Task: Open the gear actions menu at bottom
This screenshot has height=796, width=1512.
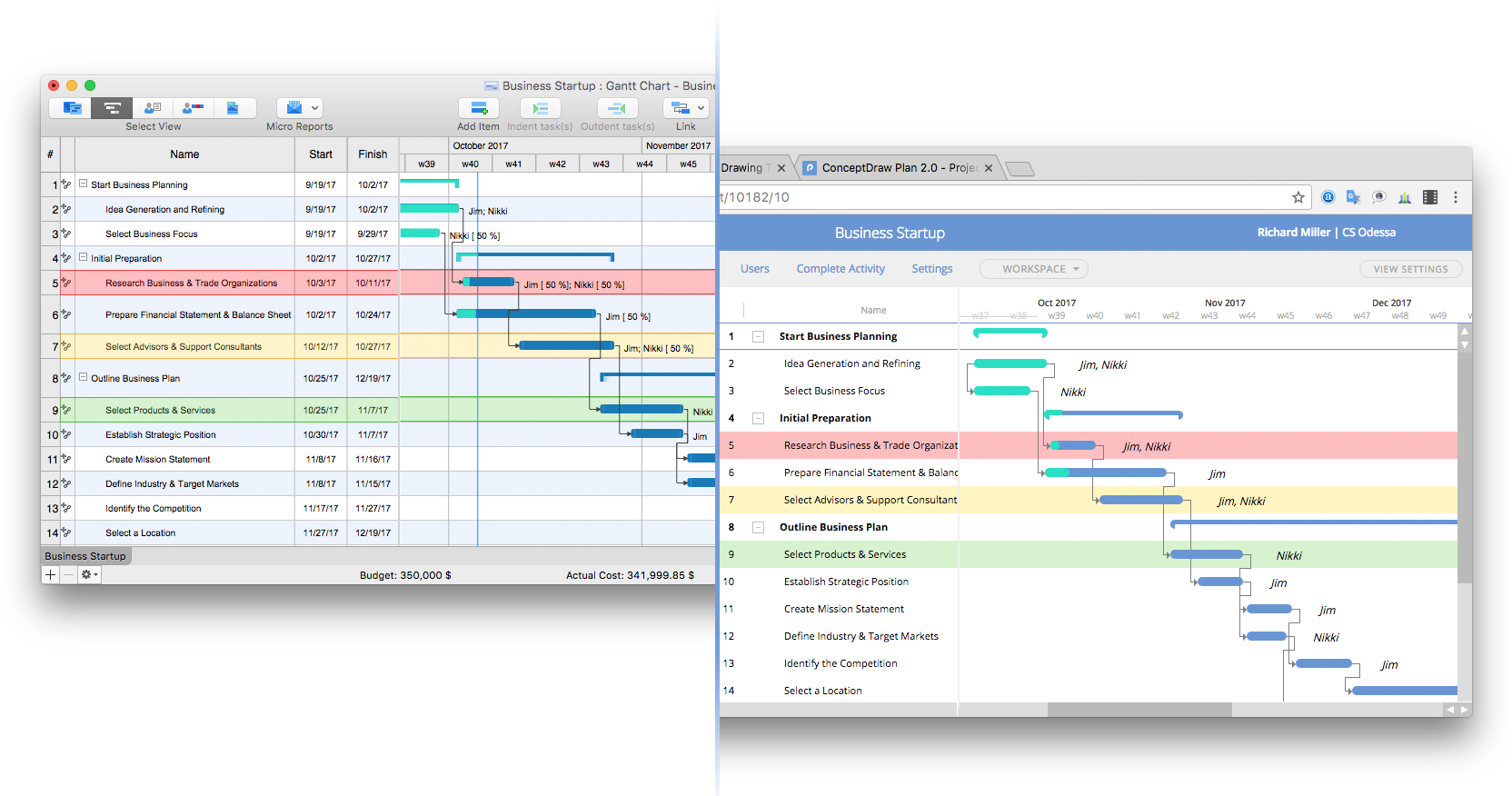Action: pos(89,574)
